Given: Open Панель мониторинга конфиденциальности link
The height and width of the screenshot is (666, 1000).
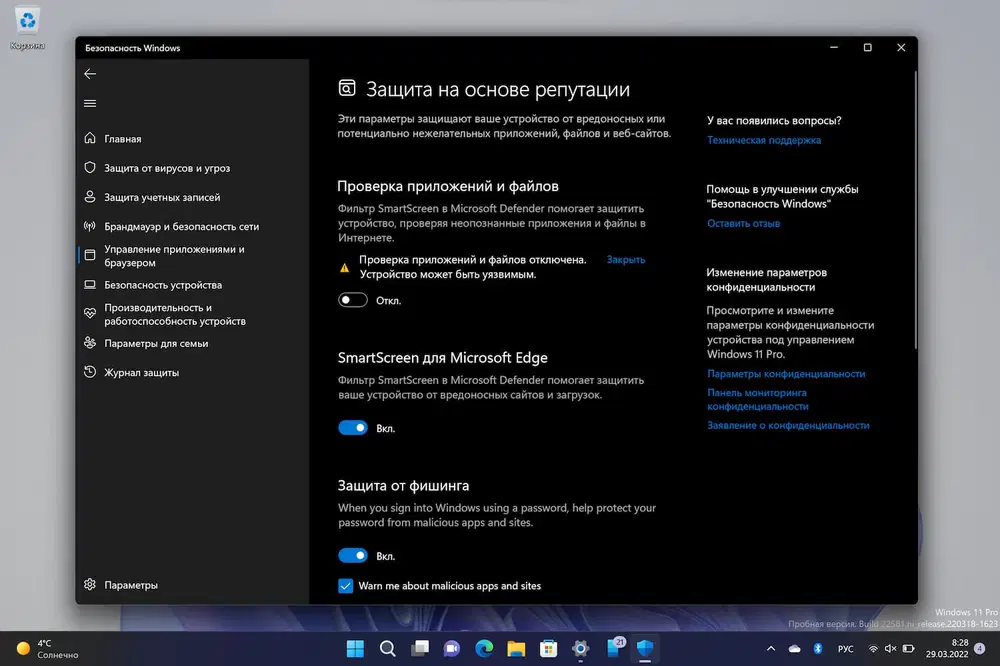Looking at the screenshot, I should 758,399.
